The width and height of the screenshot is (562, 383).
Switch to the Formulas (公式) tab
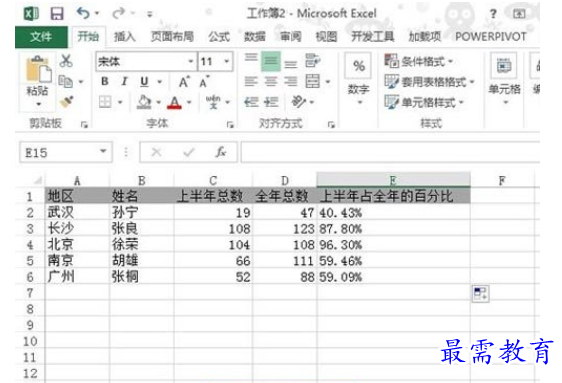[219, 37]
